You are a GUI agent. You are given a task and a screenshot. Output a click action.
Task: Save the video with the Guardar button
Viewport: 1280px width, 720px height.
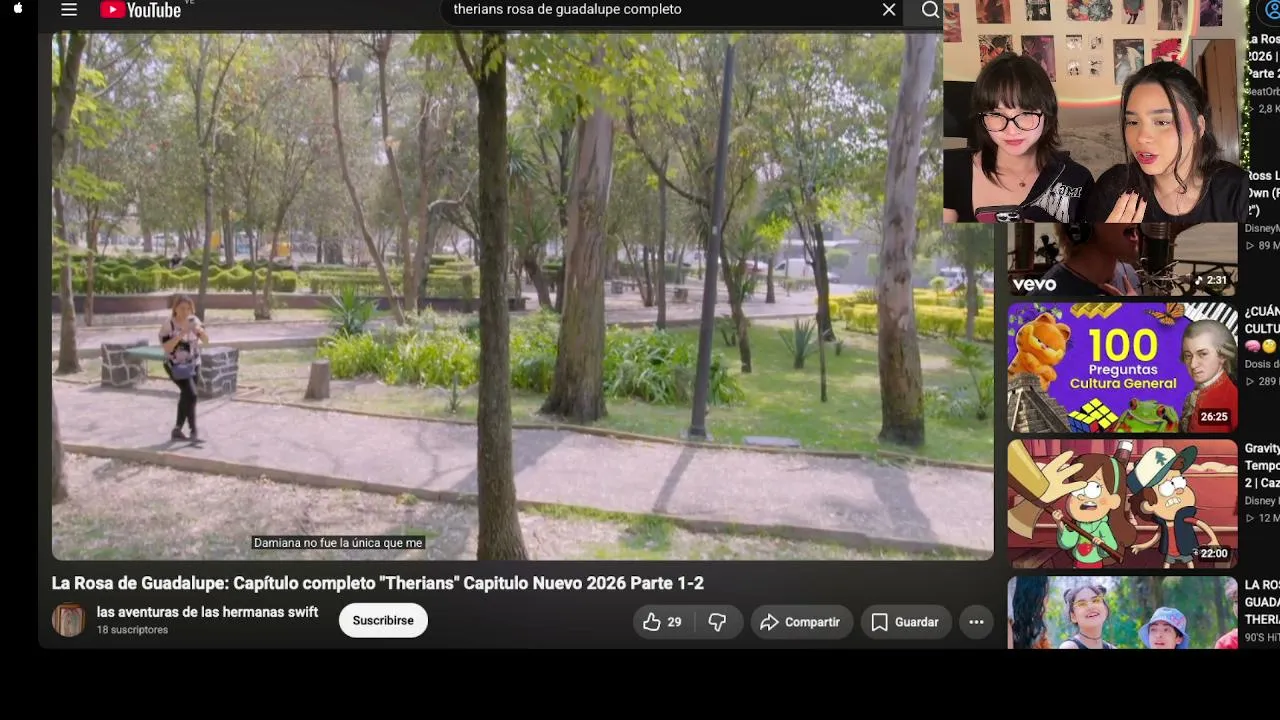905,622
